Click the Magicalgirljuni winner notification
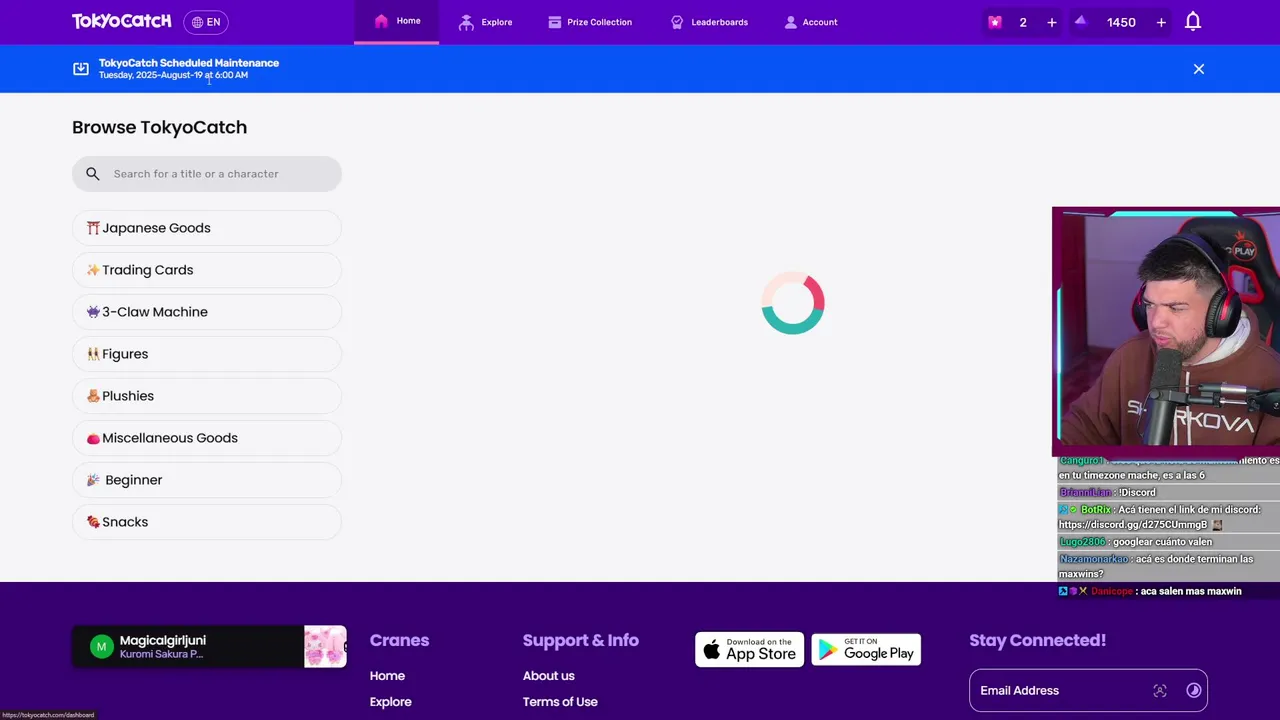Image resolution: width=1280 pixels, height=720 pixels. tap(209, 647)
